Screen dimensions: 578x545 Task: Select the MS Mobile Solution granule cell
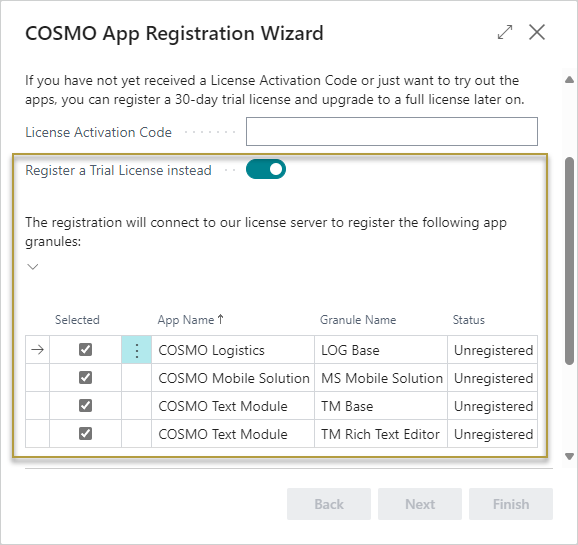tap(381, 378)
